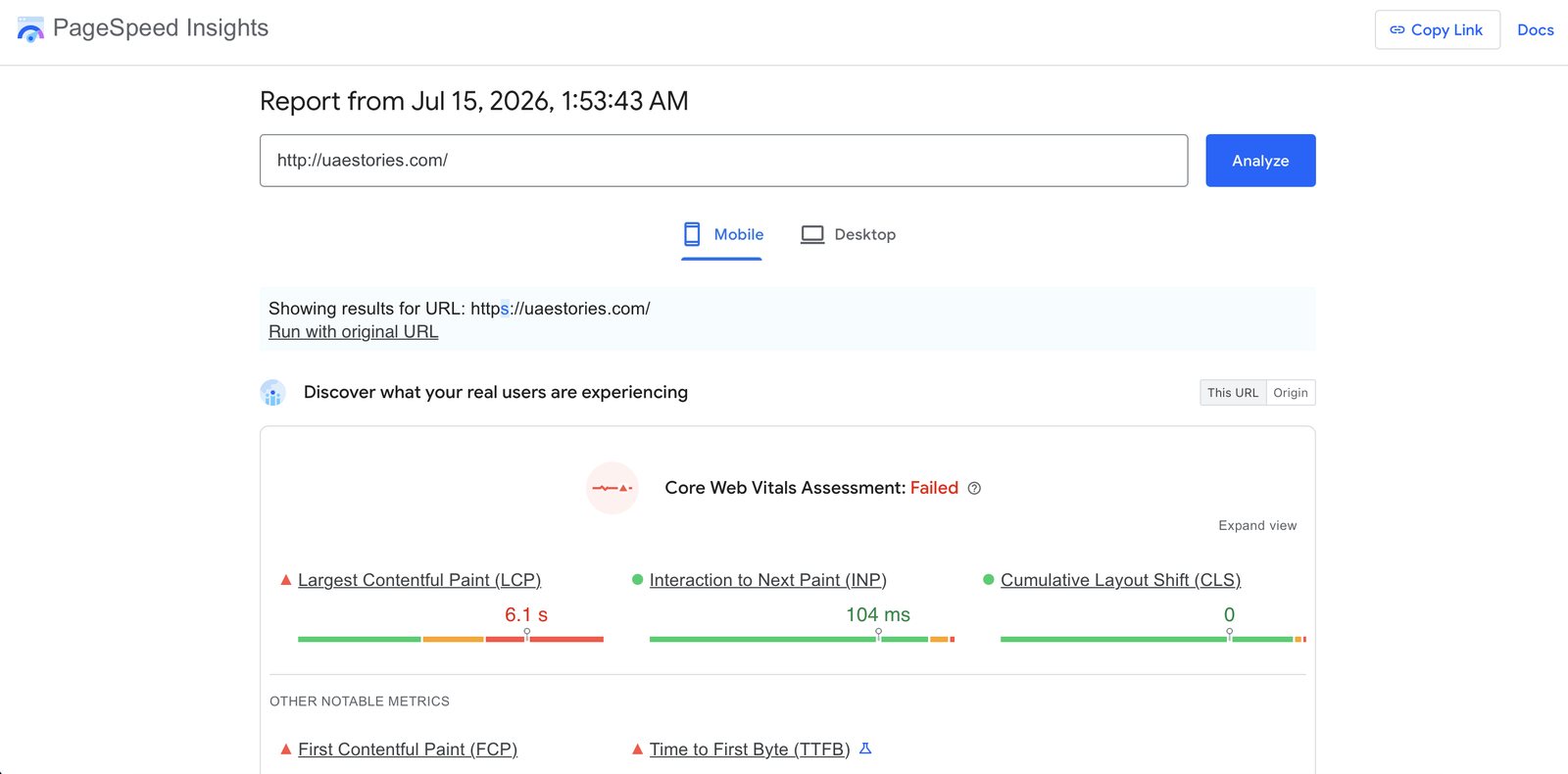Open First Contentful Paint (FCP) link
Screen dimensions: 1568x774
(408, 750)
